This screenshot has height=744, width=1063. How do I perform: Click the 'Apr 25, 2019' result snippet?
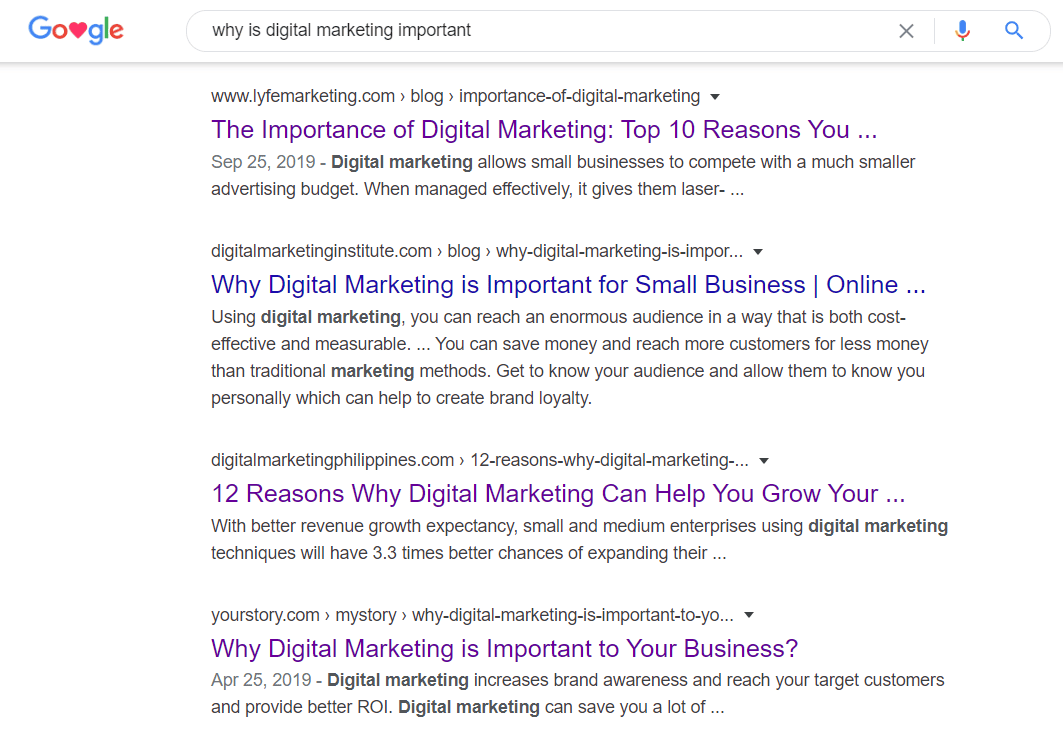coord(577,693)
